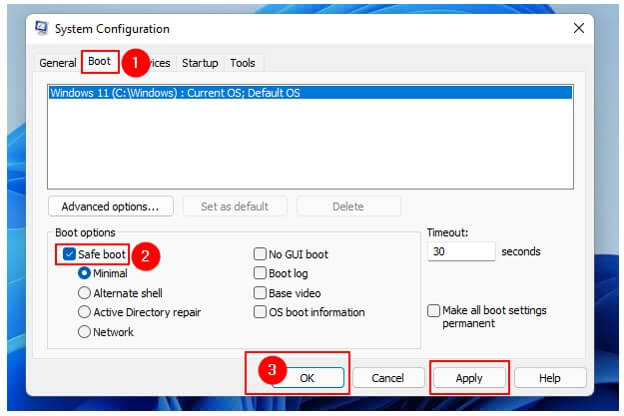
Task: Enable the Boot log checkbox
Action: 260,273
